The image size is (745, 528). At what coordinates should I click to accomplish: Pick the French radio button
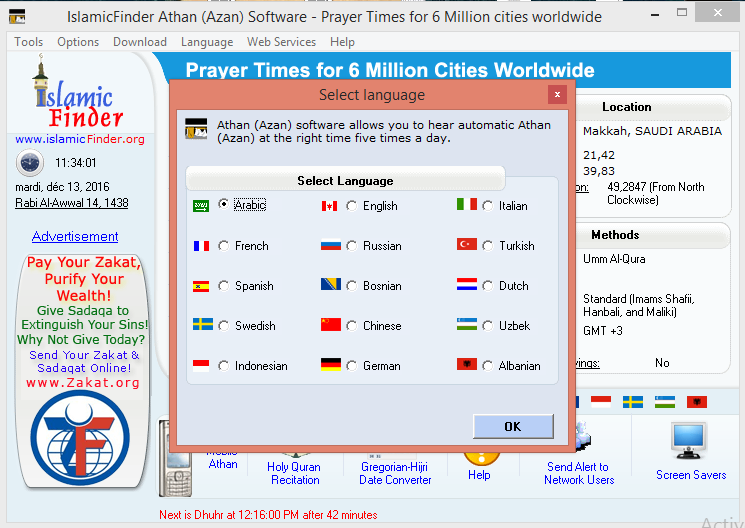click(x=223, y=246)
